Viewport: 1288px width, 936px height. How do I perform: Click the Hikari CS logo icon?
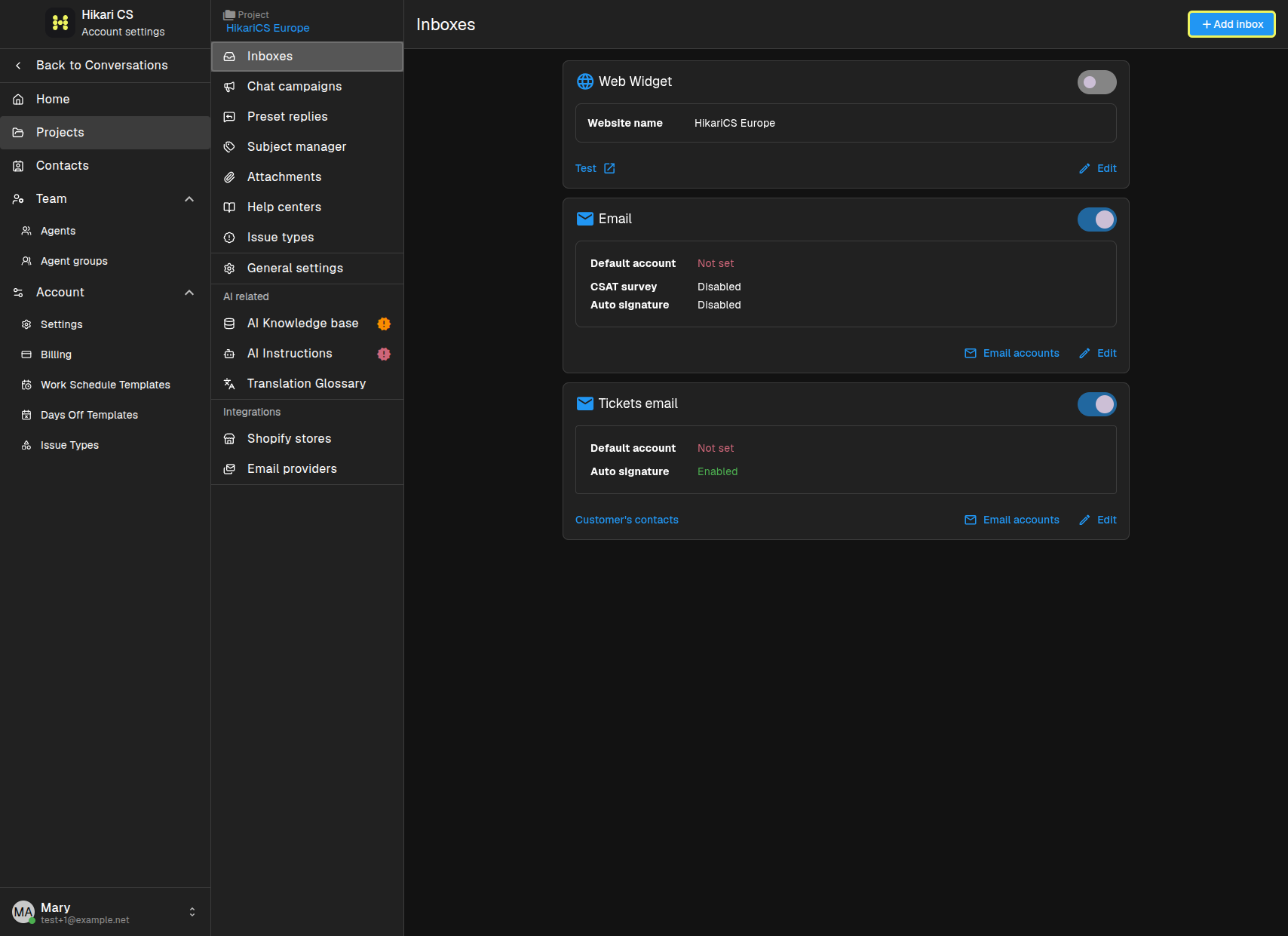[x=60, y=23]
